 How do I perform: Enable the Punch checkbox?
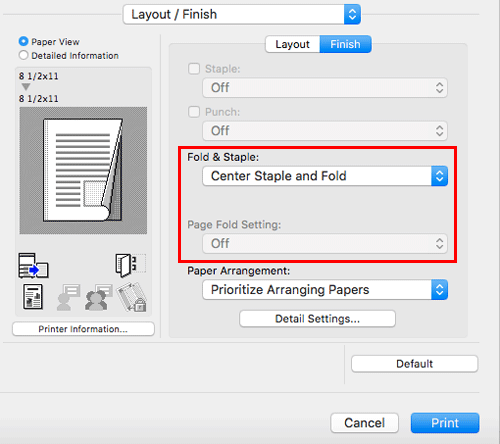point(194,112)
